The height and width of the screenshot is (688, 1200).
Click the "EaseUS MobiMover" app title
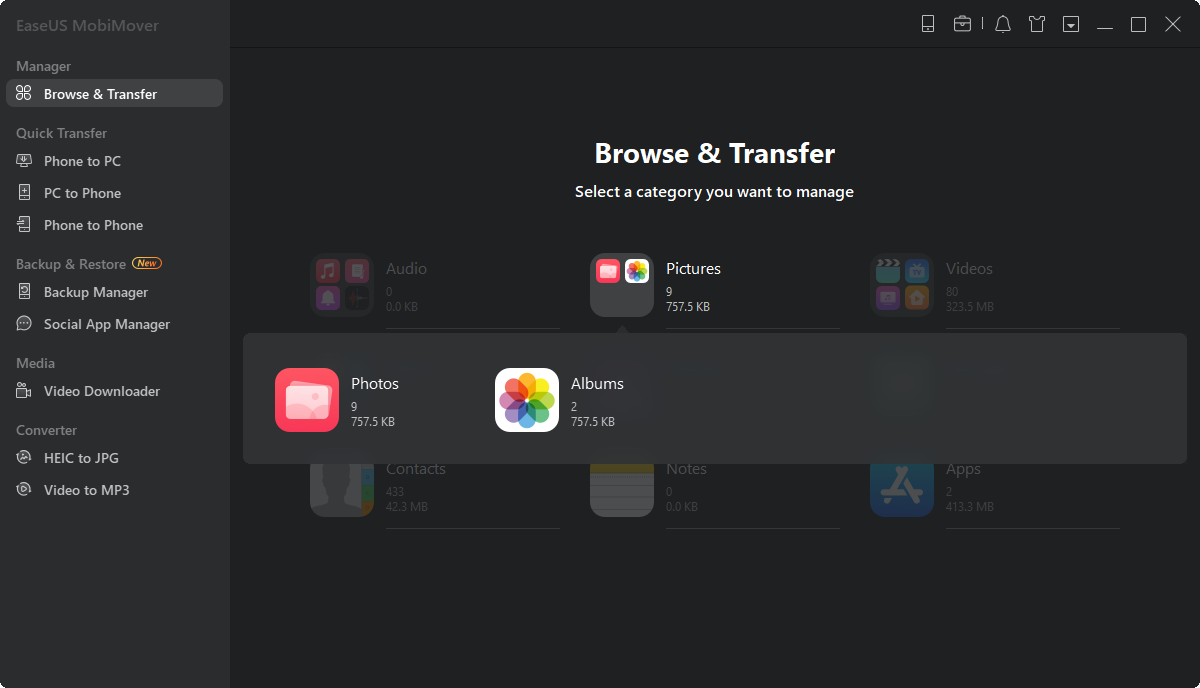coord(87,25)
